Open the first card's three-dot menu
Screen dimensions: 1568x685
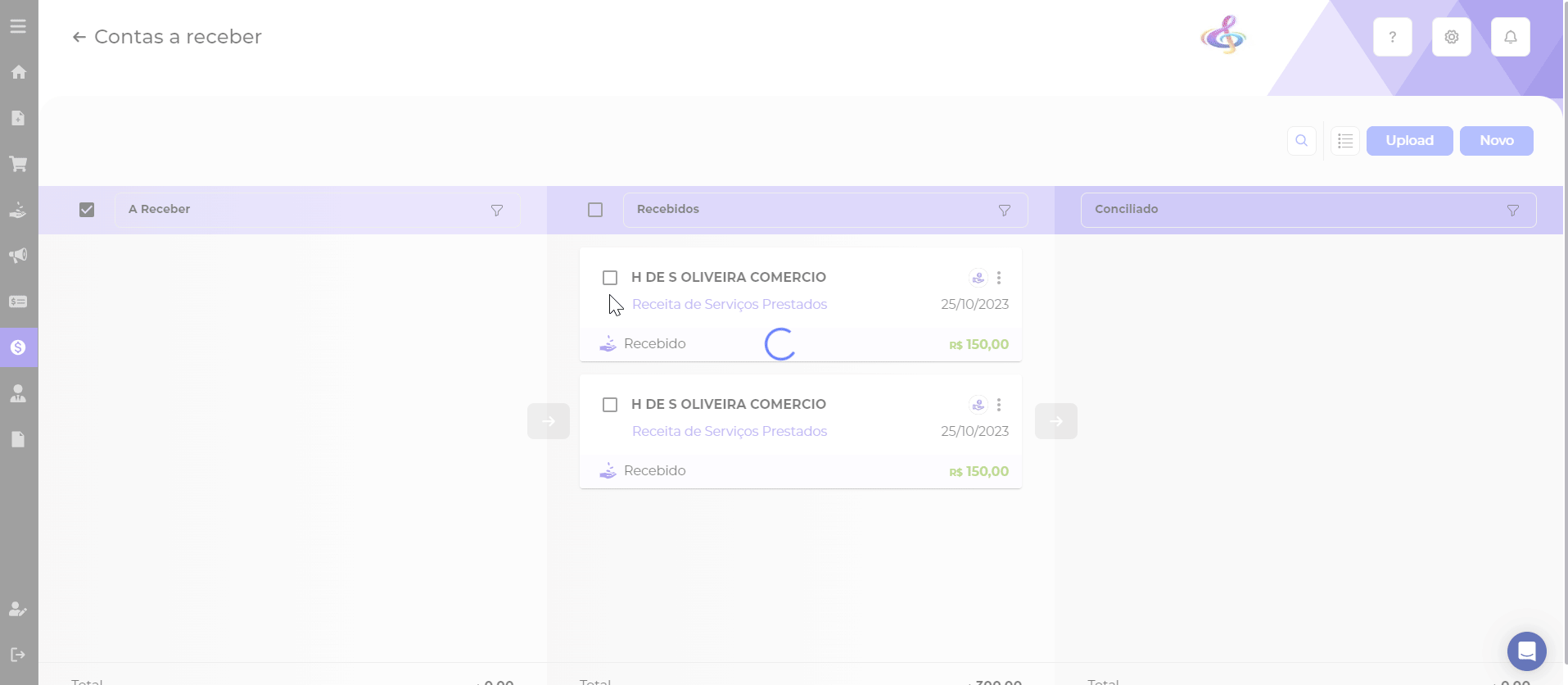[999, 278]
